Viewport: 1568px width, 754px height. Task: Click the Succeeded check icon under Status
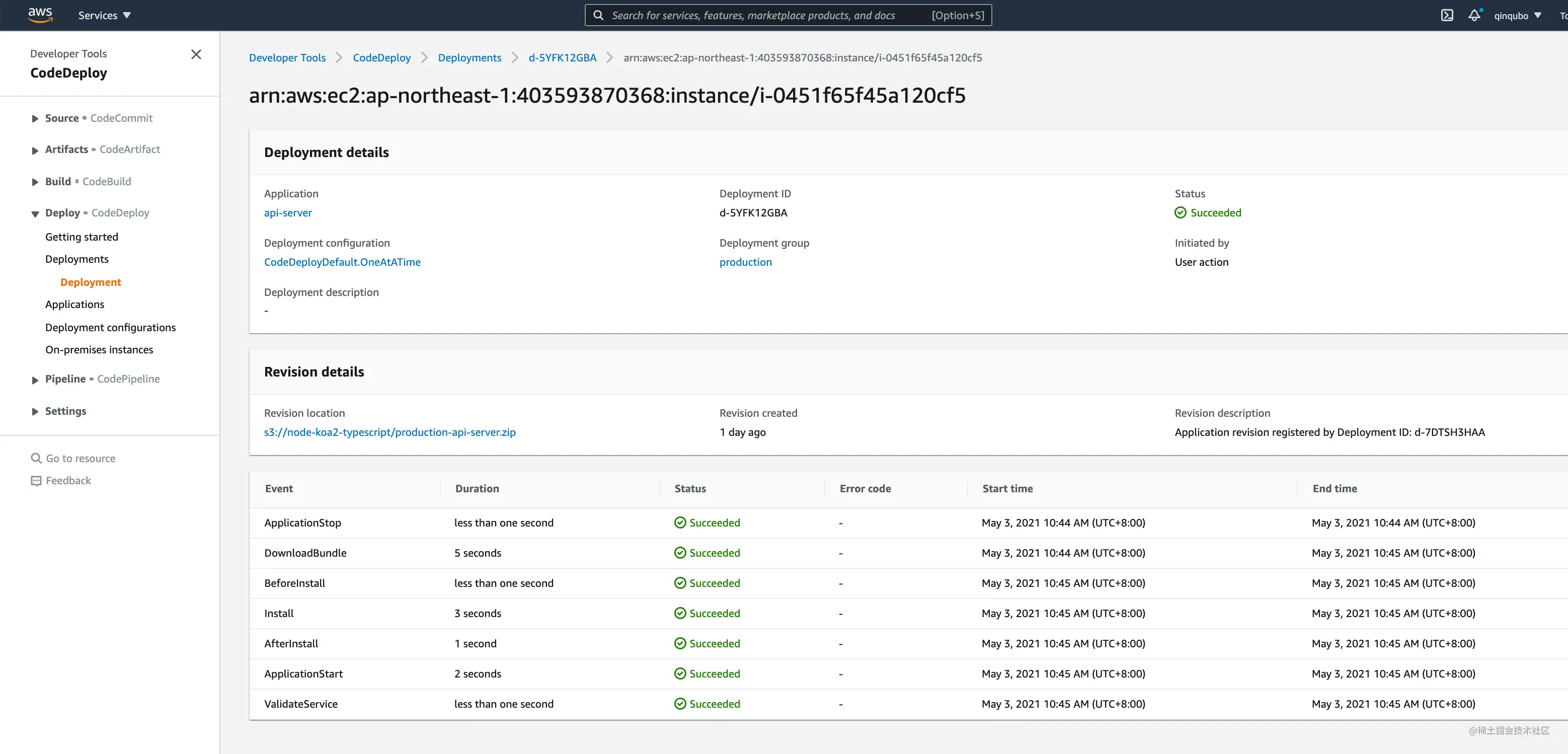click(1180, 212)
